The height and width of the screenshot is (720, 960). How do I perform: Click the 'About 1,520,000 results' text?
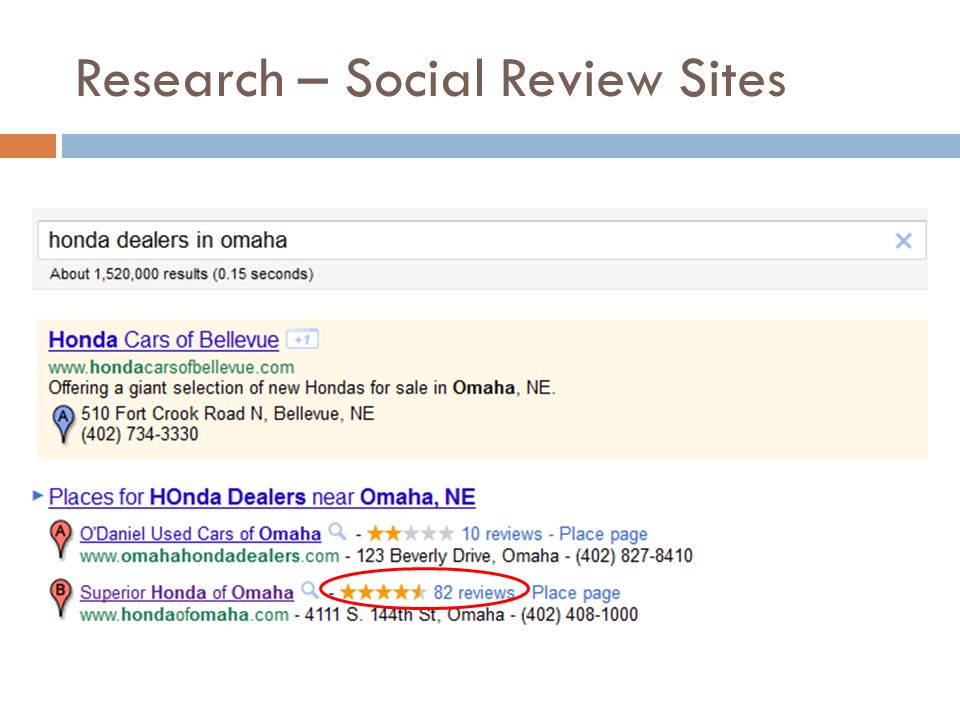pos(182,274)
